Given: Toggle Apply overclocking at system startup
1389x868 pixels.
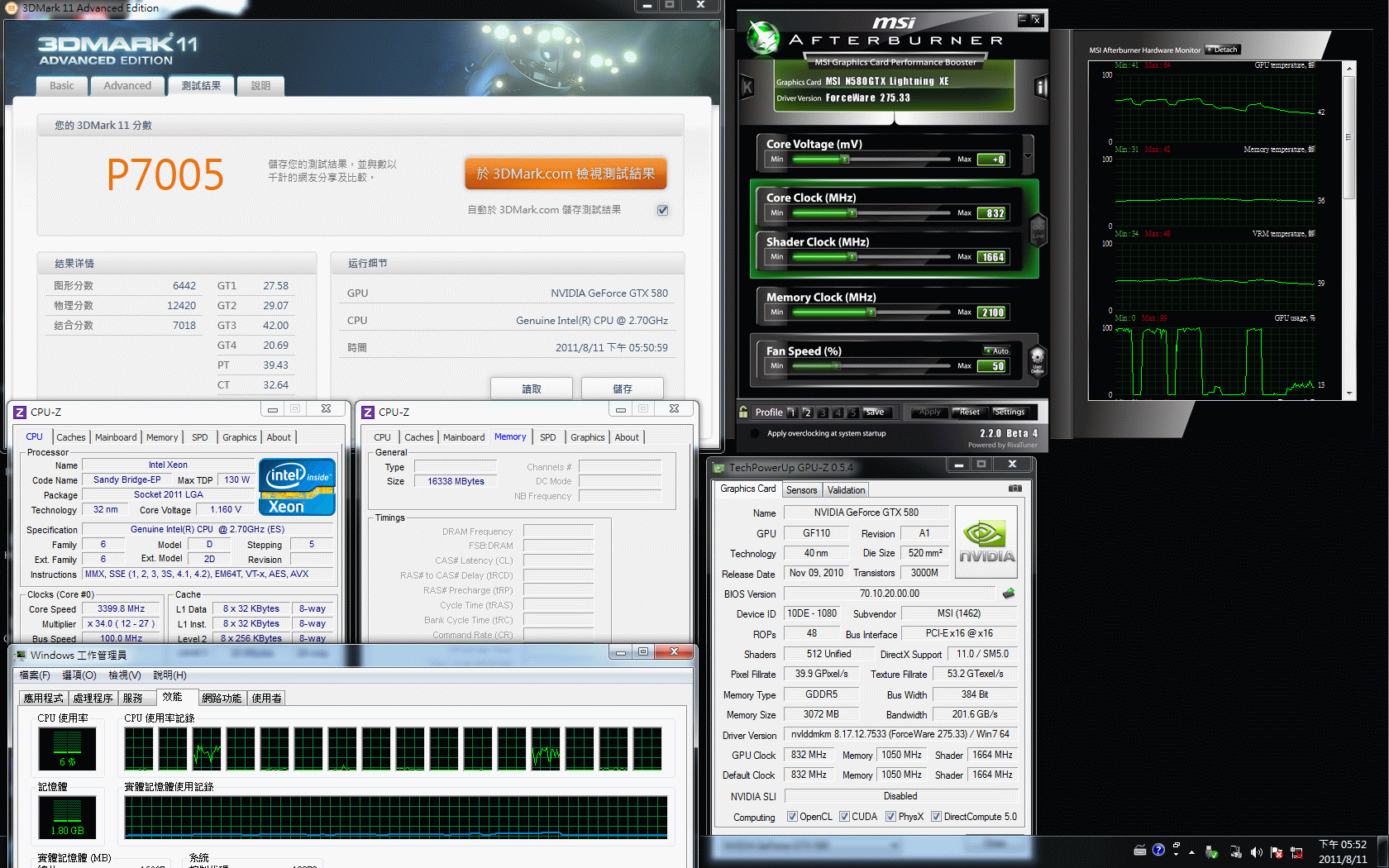Looking at the screenshot, I should (x=754, y=433).
